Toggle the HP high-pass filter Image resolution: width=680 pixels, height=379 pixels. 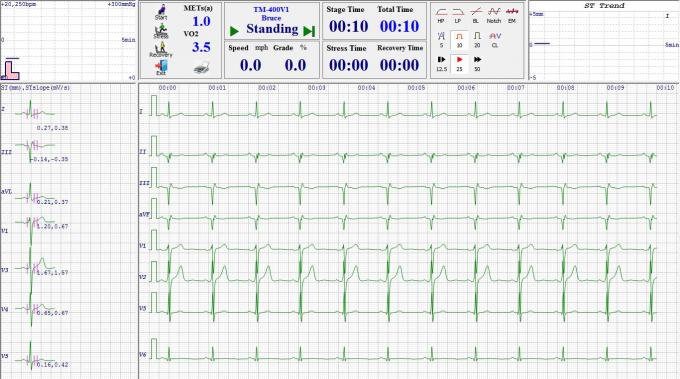[x=441, y=15]
